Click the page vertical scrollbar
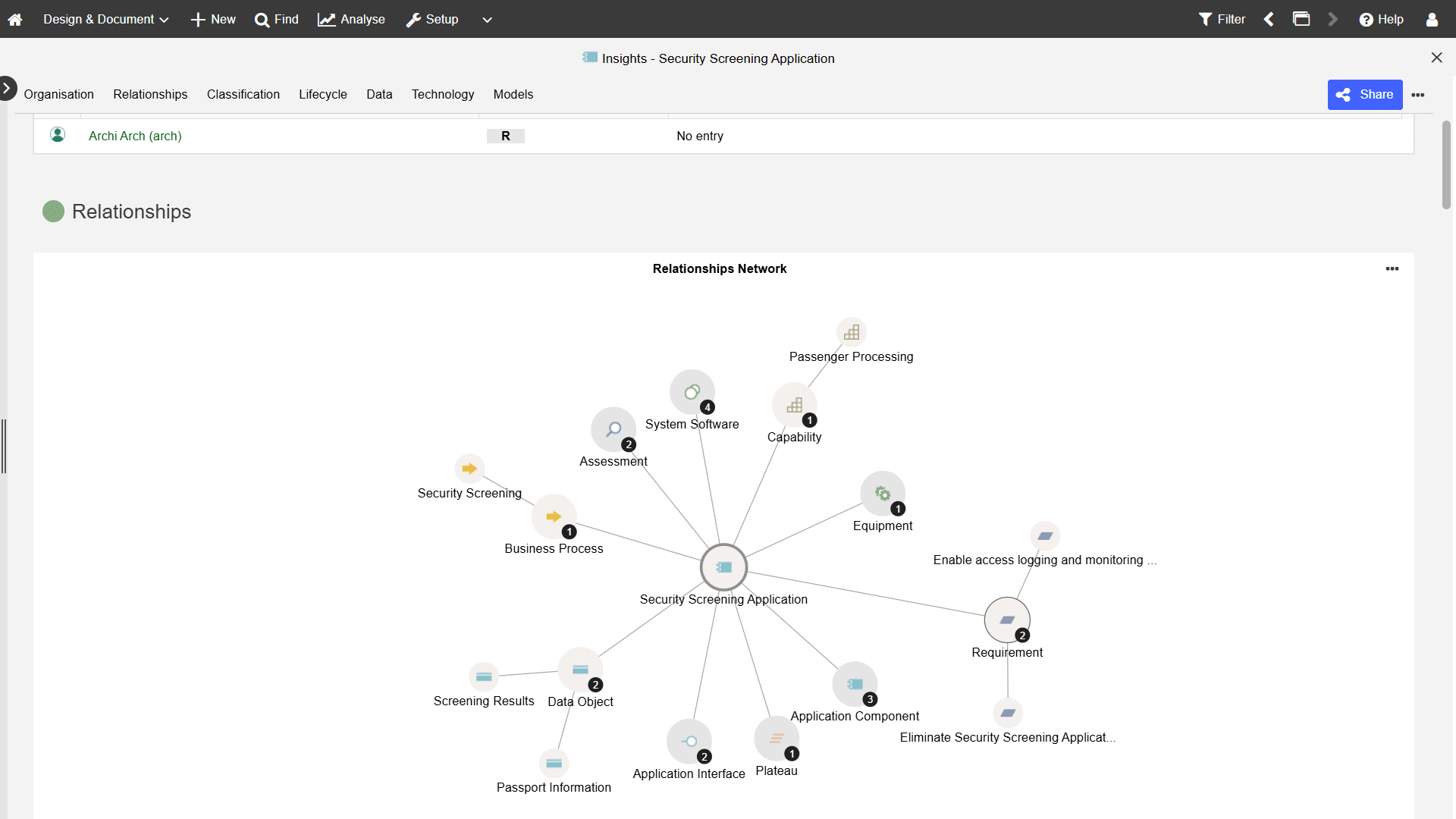 click(x=1446, y=165)
